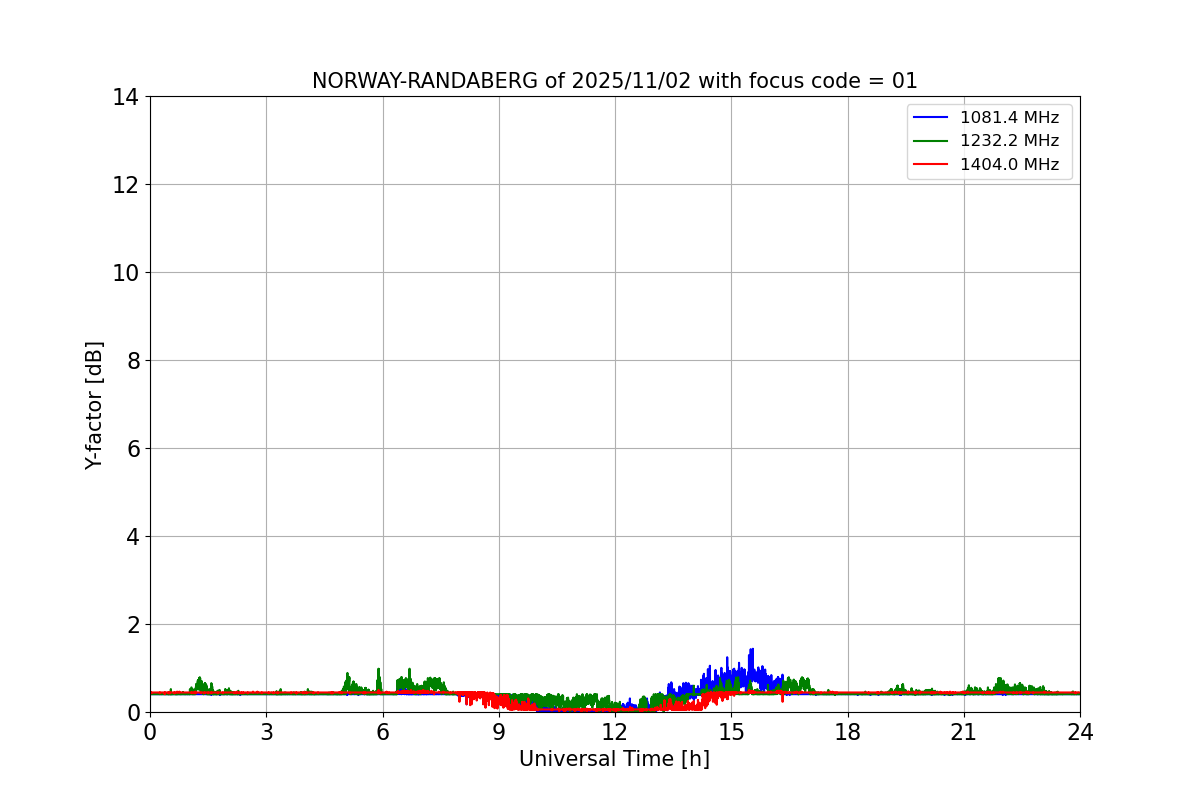Click the x-axis tick label 21
This screenshot has height=800, width=1200.
pos(964,732)
